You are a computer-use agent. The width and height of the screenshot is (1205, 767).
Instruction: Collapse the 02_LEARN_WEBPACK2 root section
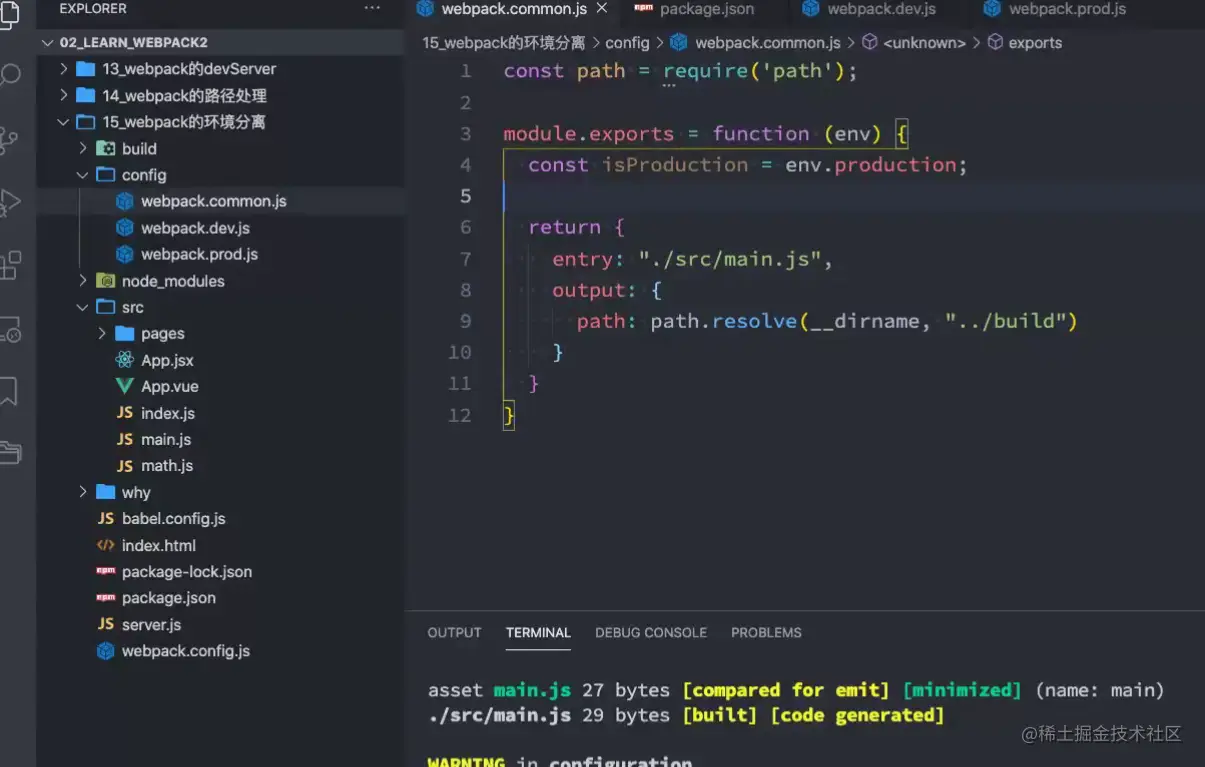[48, 43]
